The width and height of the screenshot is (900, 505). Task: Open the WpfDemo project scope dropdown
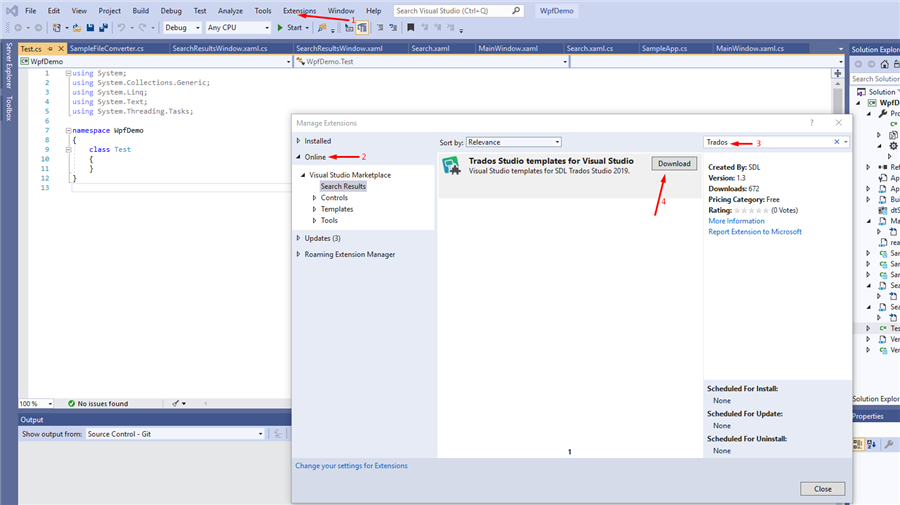point(156,61)
